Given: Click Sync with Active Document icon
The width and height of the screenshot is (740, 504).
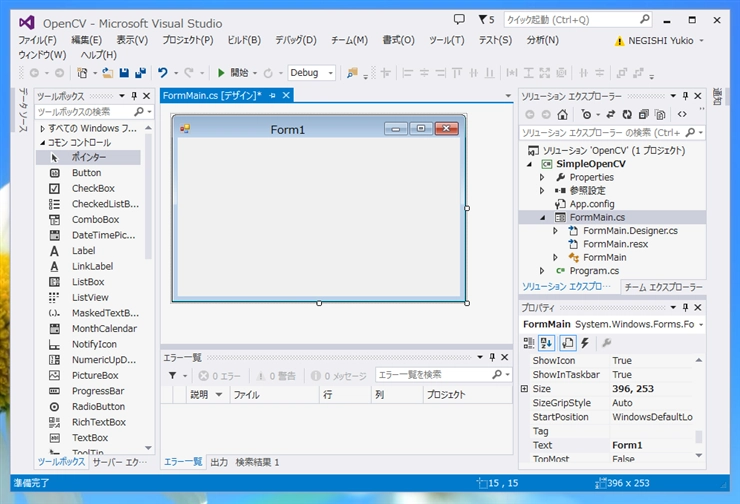Looking at the screenshot, I should tap(611, 114).
